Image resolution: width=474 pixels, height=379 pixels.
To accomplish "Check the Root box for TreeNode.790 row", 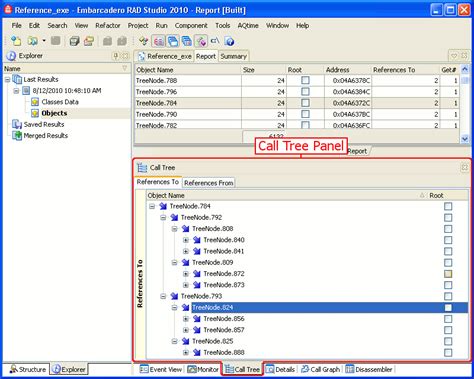I will pos(305,114).
